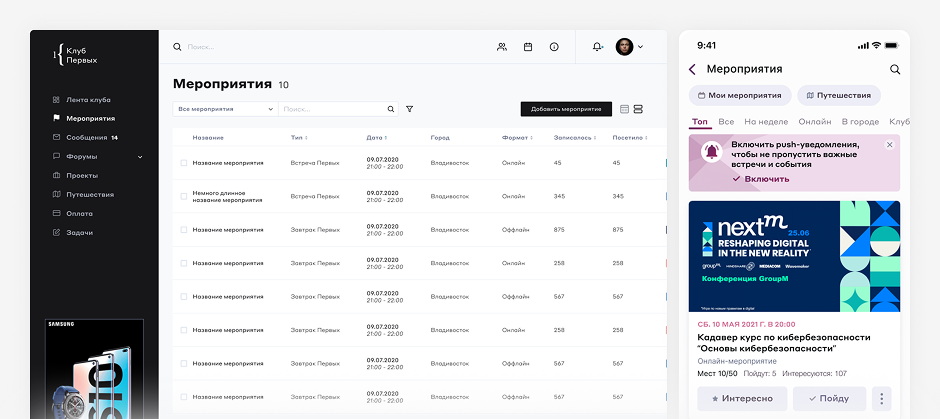Switch to the На неделе tab
940x419 pixels.
[766, 122]
